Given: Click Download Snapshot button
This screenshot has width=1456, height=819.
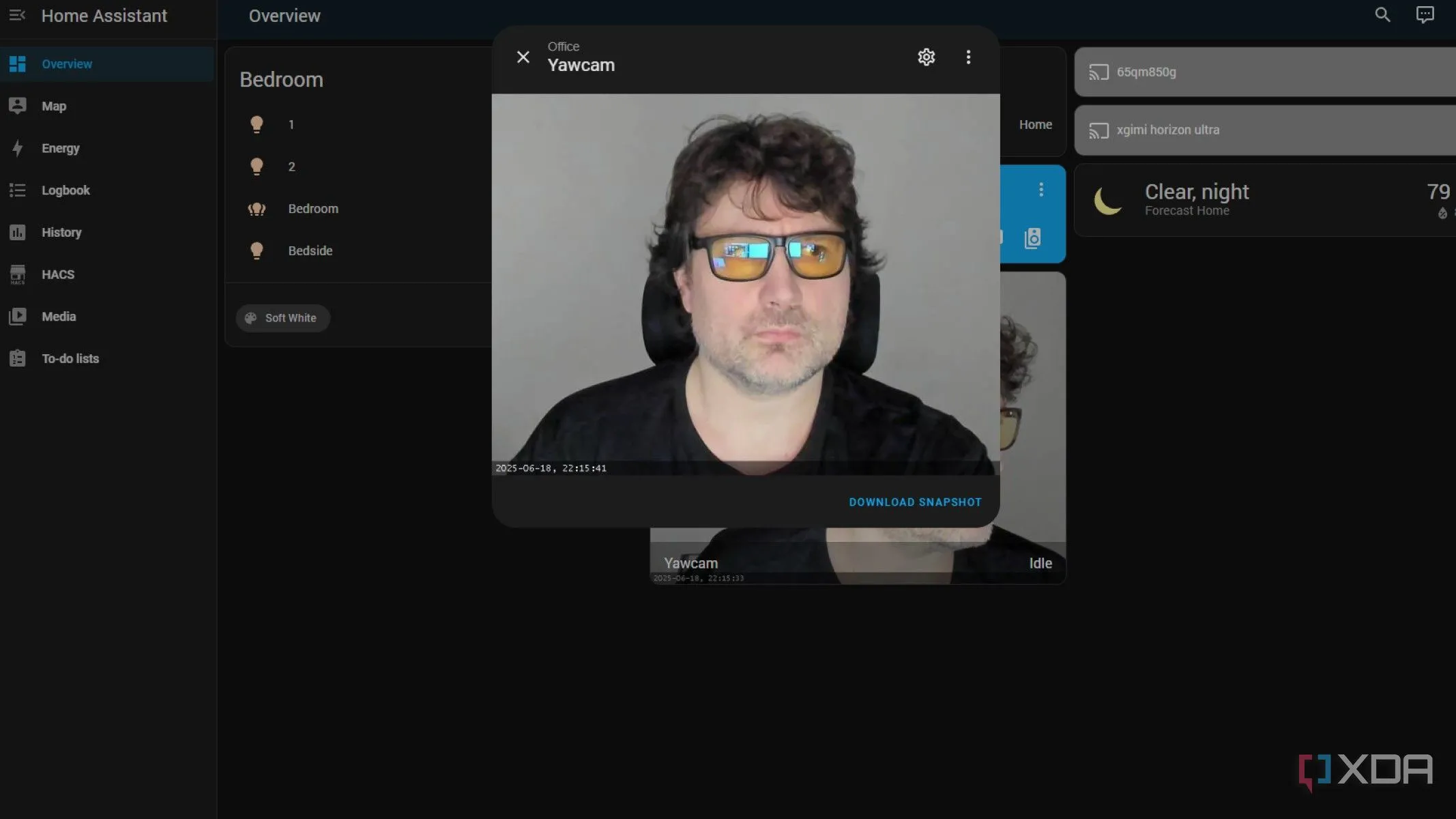Looking at the screenshot, I should 915,502.
